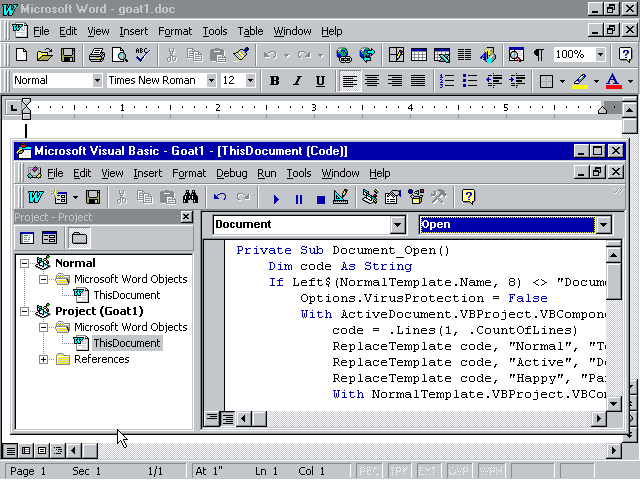Set Justify paragraph alignment
This screenshot has width=640, height=480.
click(x=418, y=80)
